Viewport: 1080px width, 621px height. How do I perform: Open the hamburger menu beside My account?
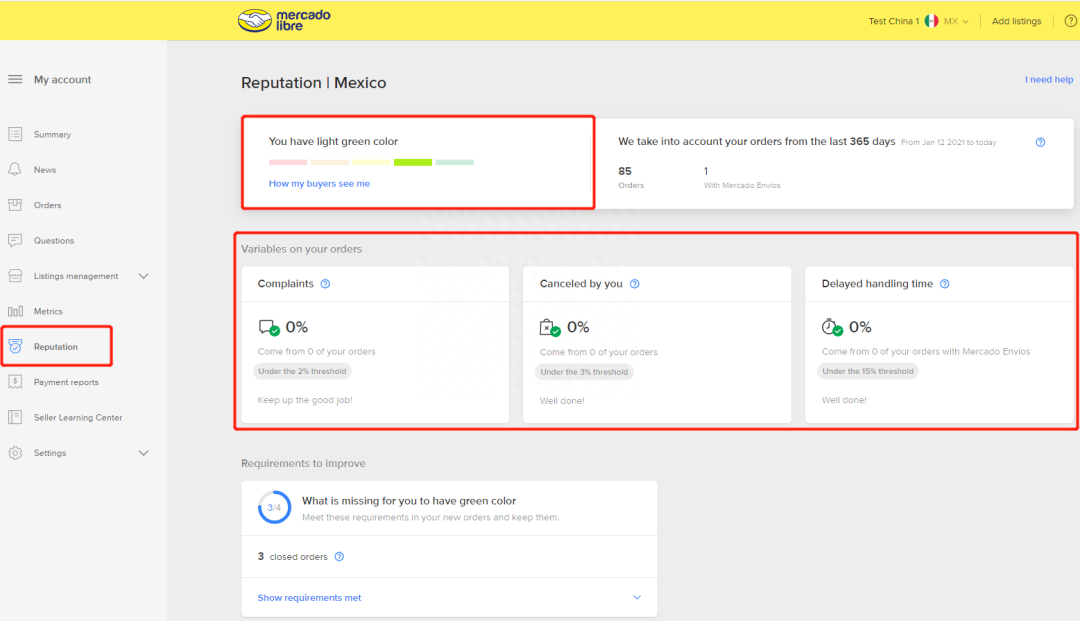[x=15, y=79]
